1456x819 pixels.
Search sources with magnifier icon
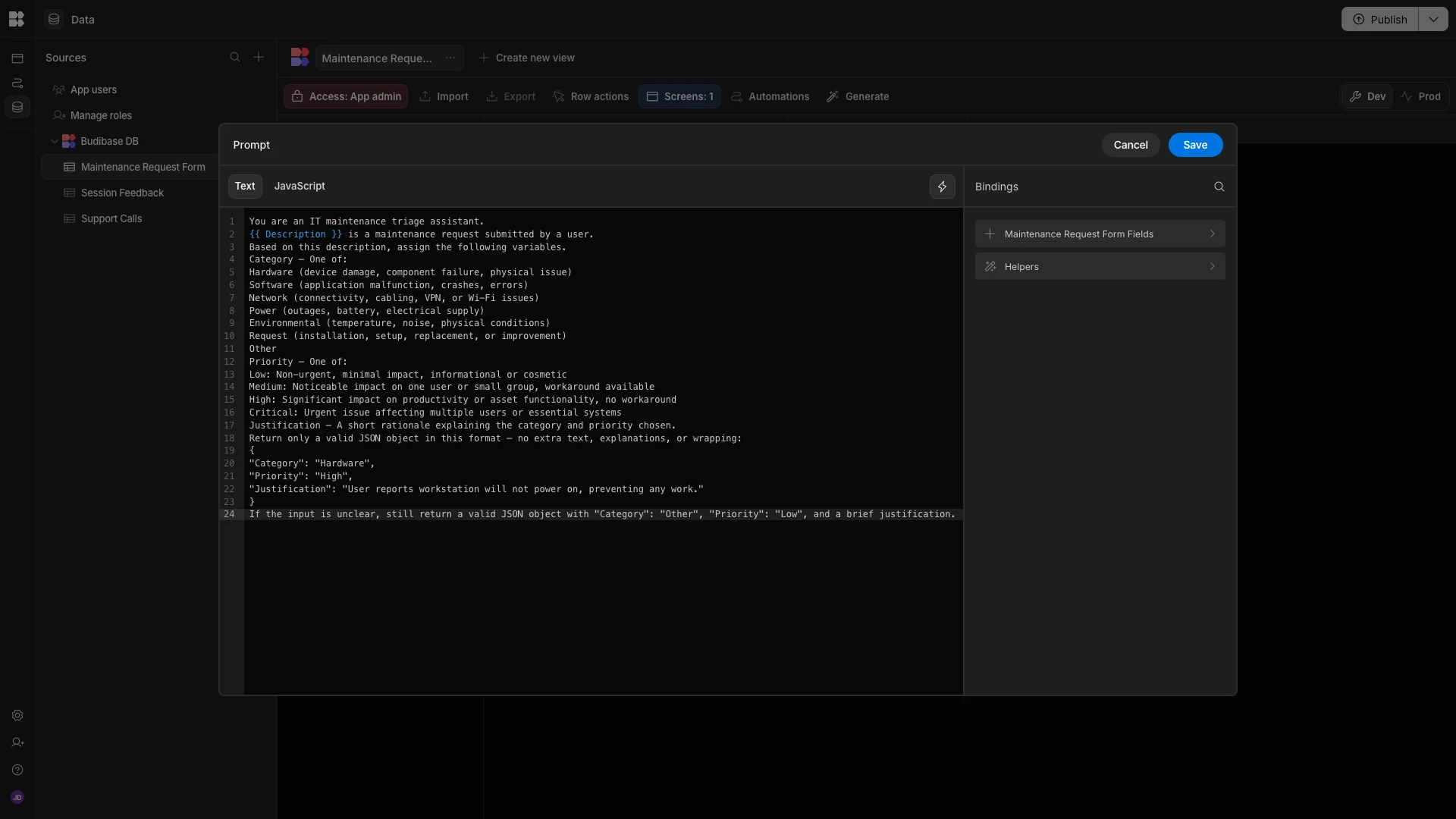(235, 58)
